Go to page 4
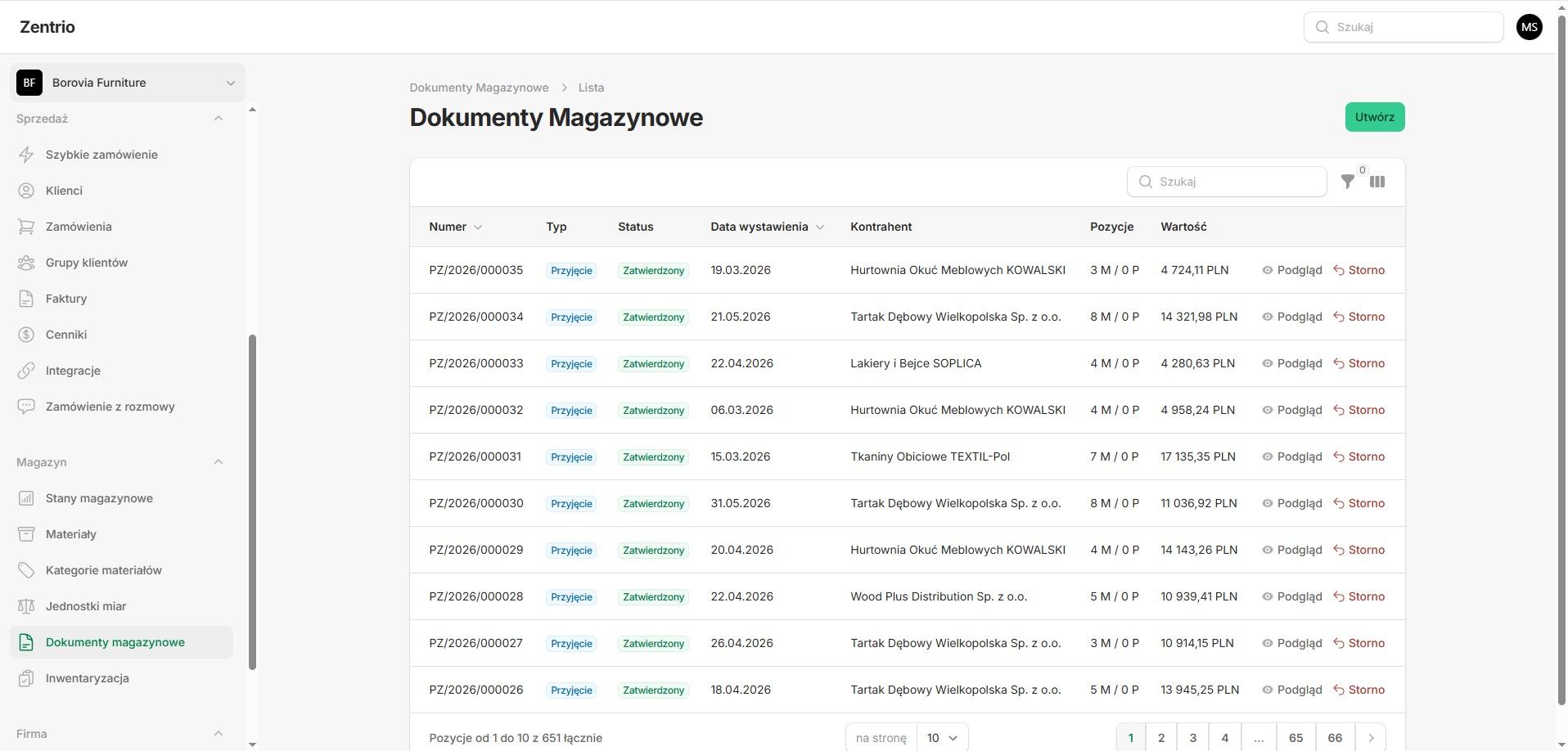 click(x=1225, y=738)
